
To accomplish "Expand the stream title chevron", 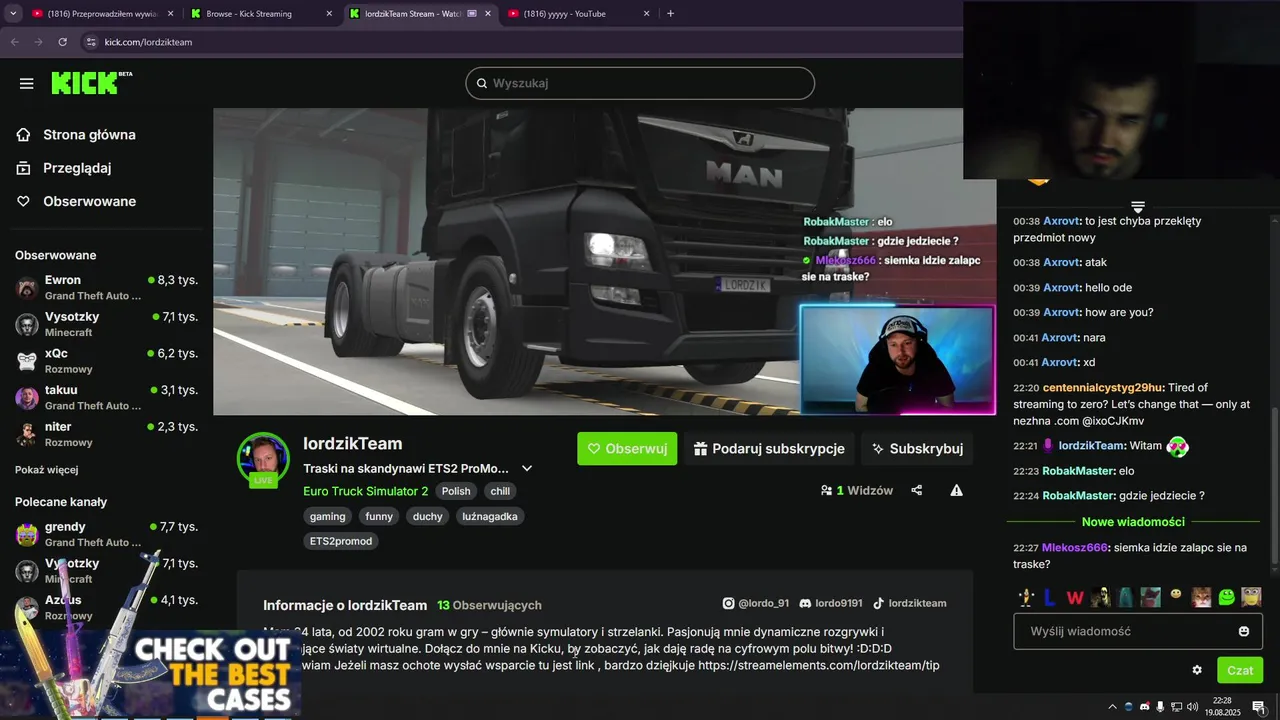I will click(x=527, y=468).
